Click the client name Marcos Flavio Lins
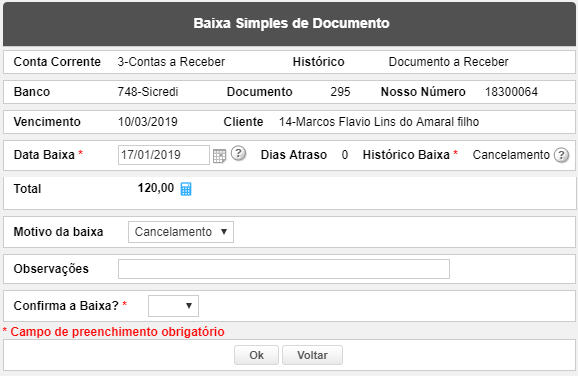 point(379,122)
